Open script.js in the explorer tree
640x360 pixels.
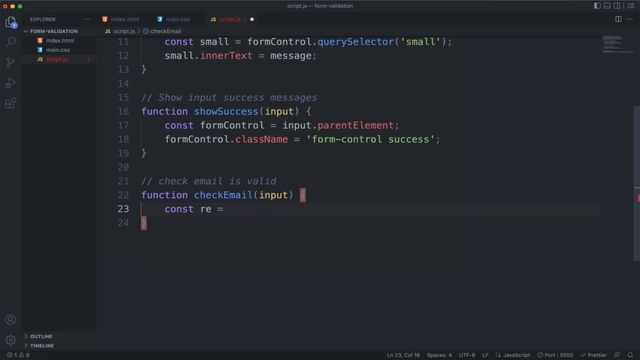(57, 59)
